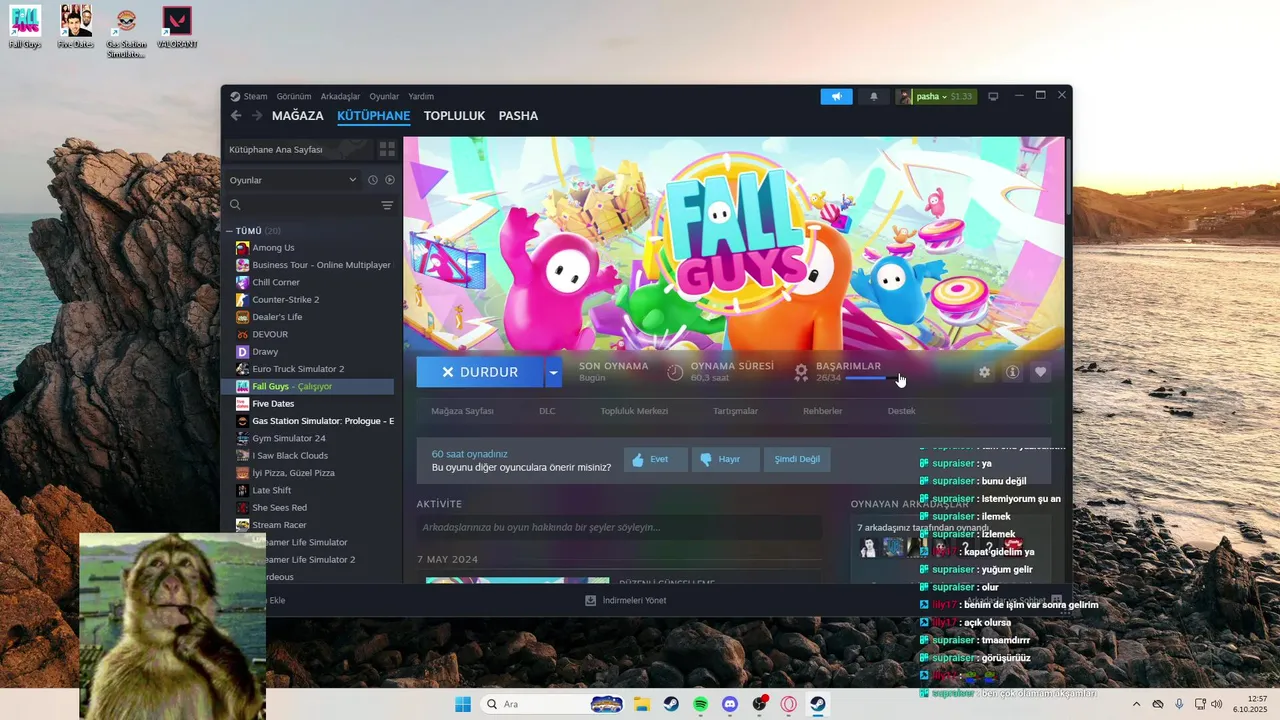Open the Rehberler link
Viewport: 1280px width, 720px height.
click(x=822, y=411)
